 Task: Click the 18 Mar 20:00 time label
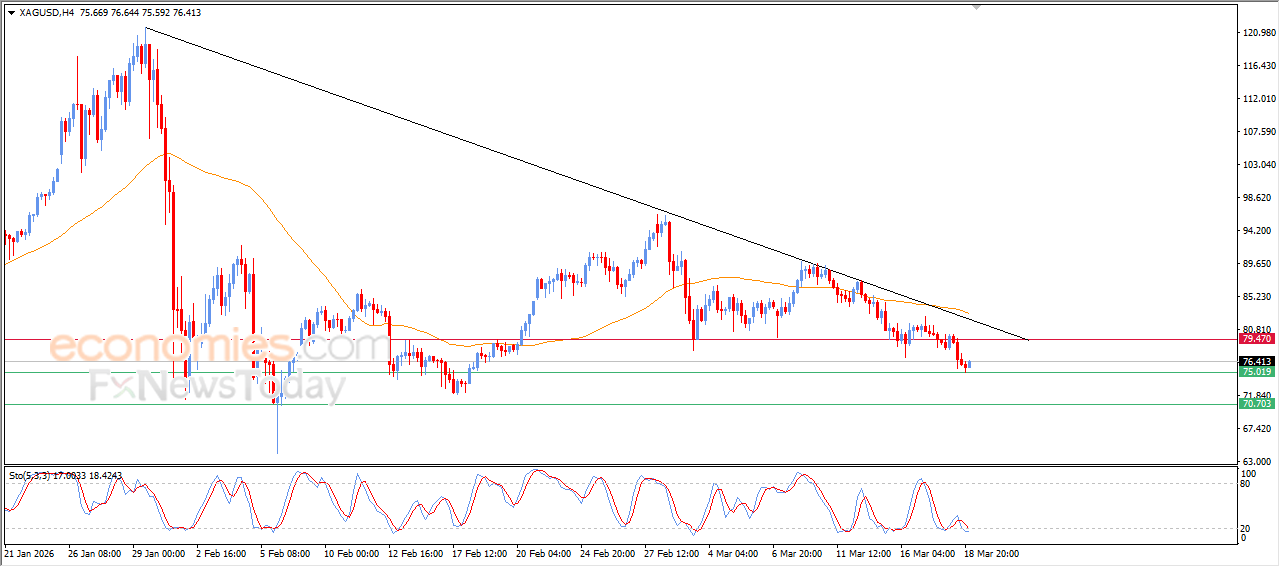click(x=990, y=552)
